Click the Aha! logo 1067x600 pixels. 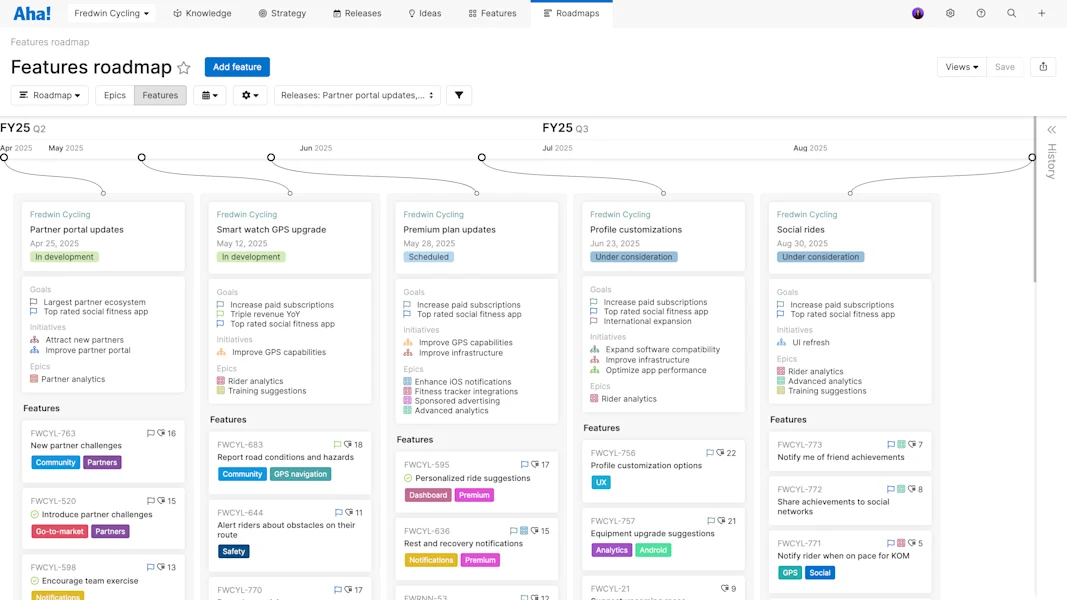point(31,13)
